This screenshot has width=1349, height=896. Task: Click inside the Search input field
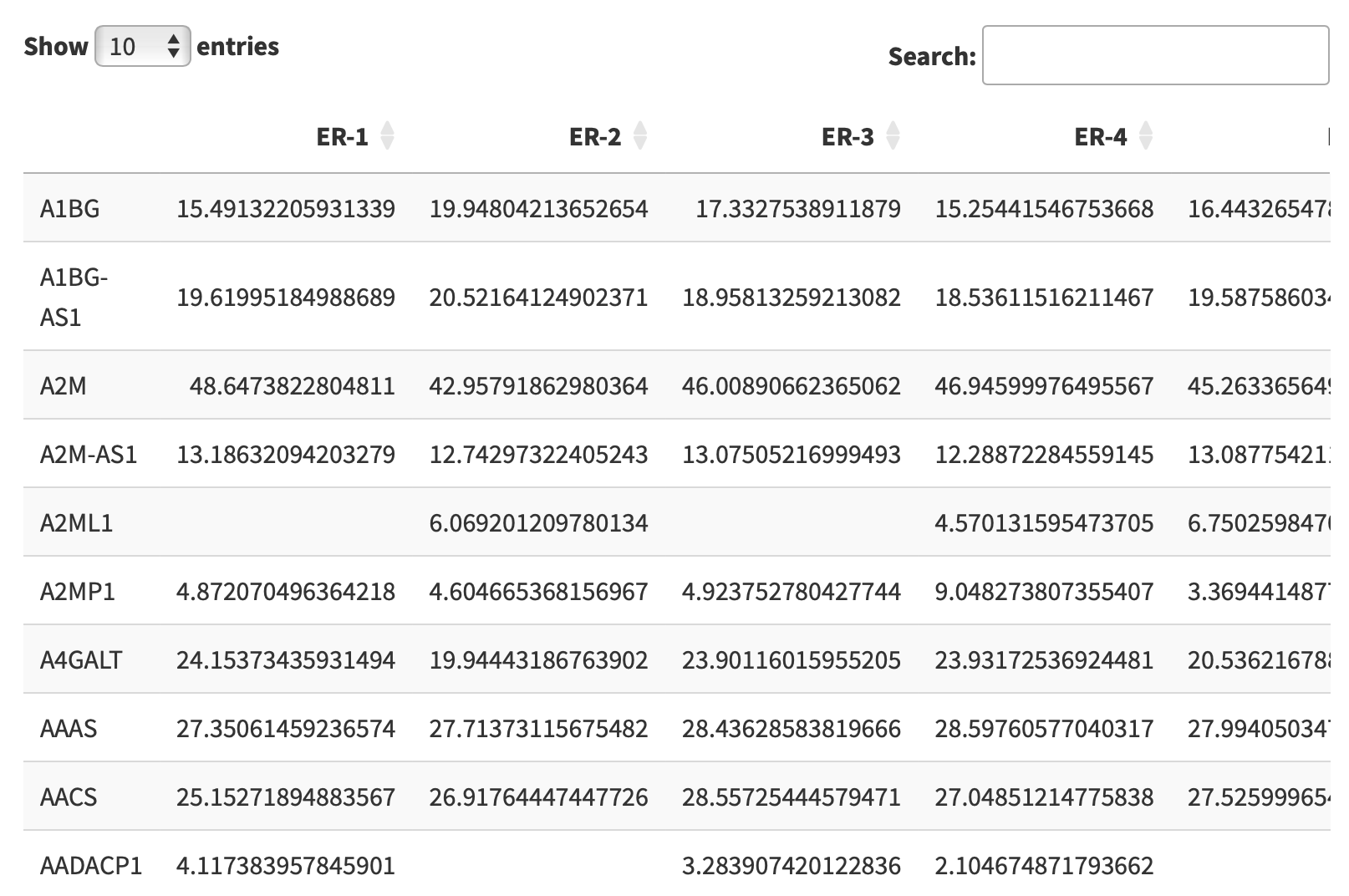[1154, 55]
